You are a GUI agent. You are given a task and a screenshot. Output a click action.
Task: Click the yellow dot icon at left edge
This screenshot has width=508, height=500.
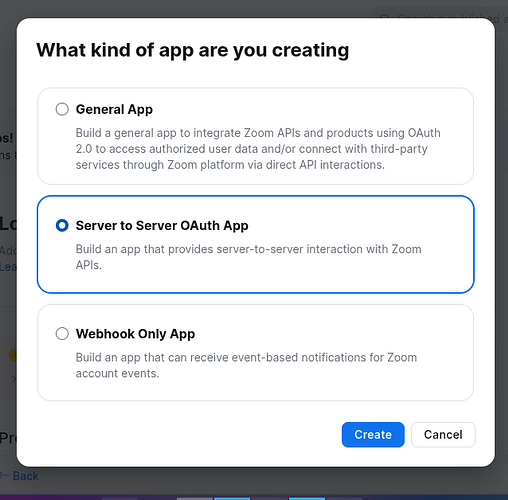point(13,355)
